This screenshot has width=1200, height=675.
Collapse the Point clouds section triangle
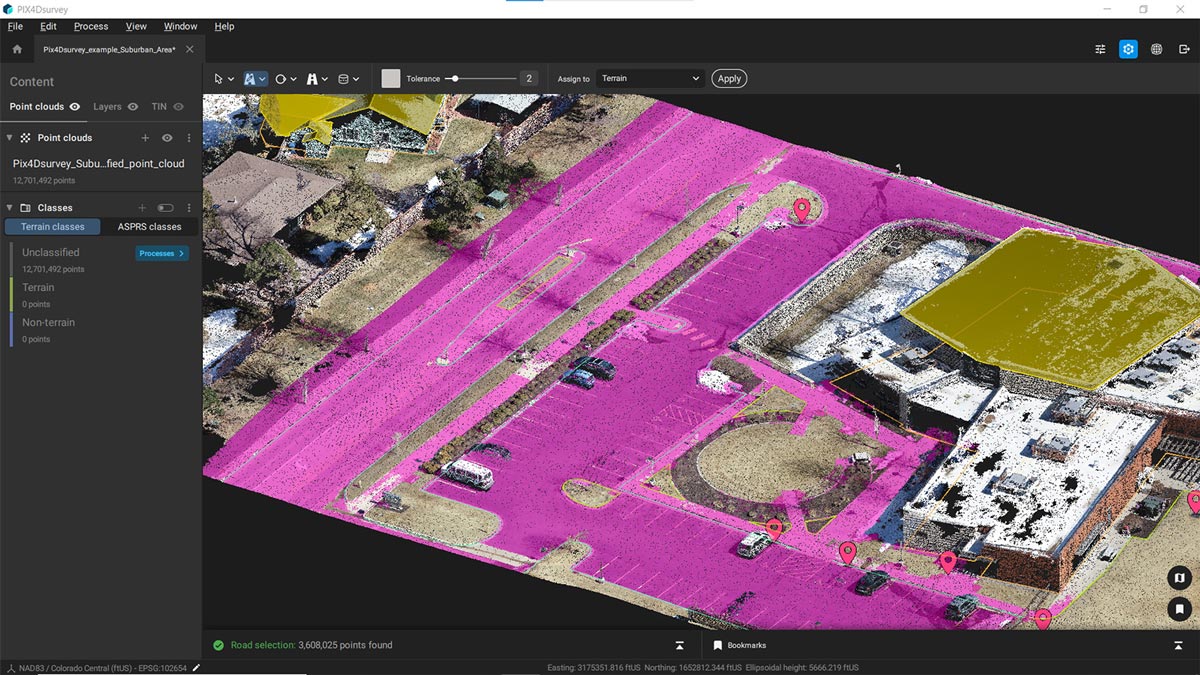tap(9, 138)
